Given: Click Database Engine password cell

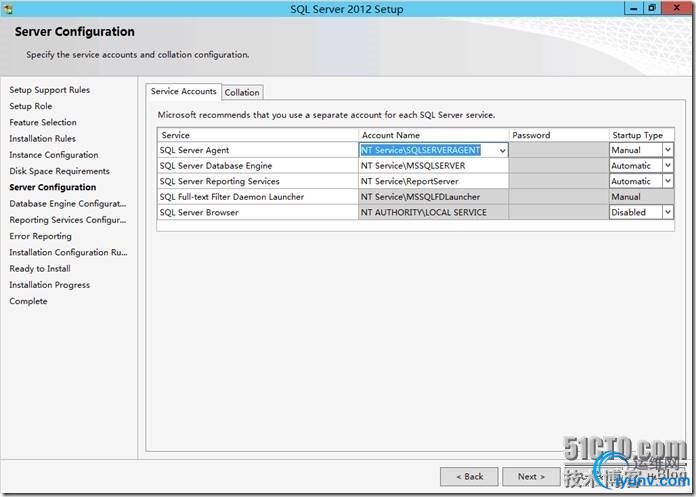Looking at the screenshot, I should (x=559, y=166).
